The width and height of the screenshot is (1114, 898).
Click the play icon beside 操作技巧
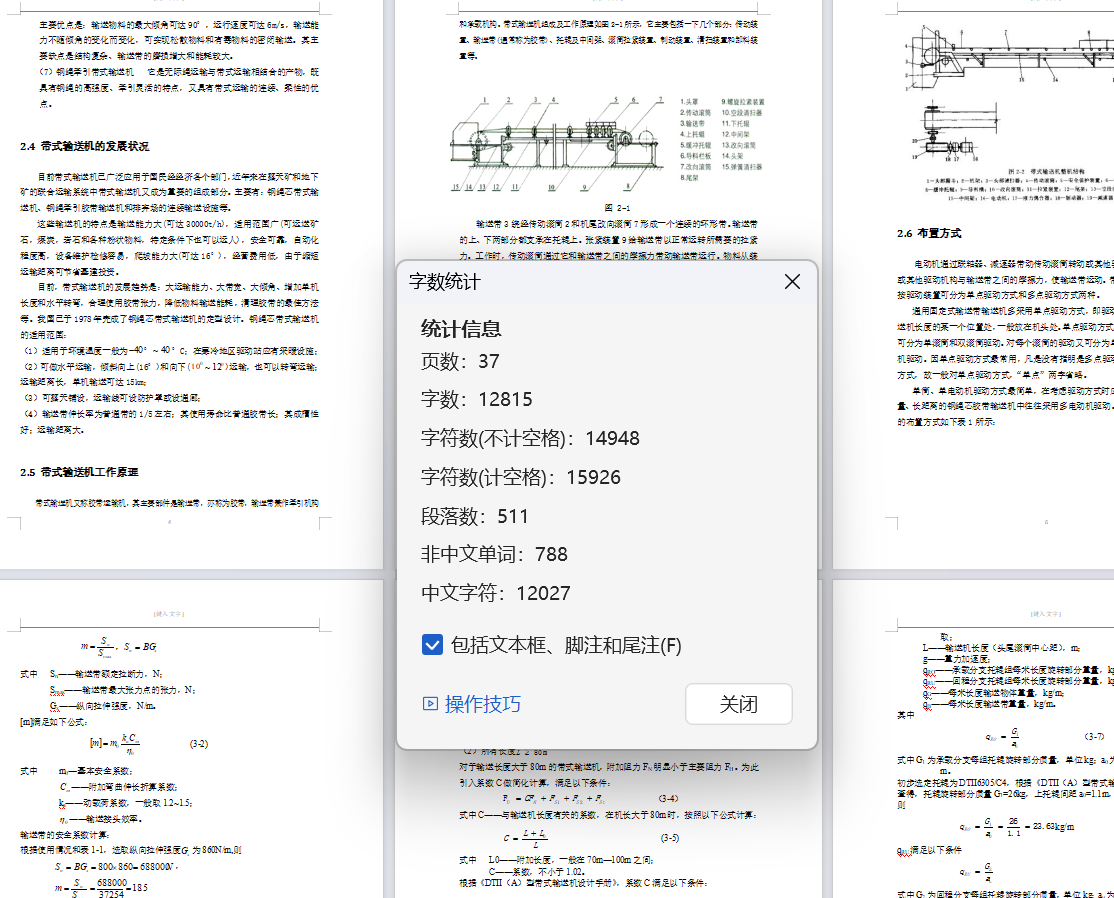430,704
